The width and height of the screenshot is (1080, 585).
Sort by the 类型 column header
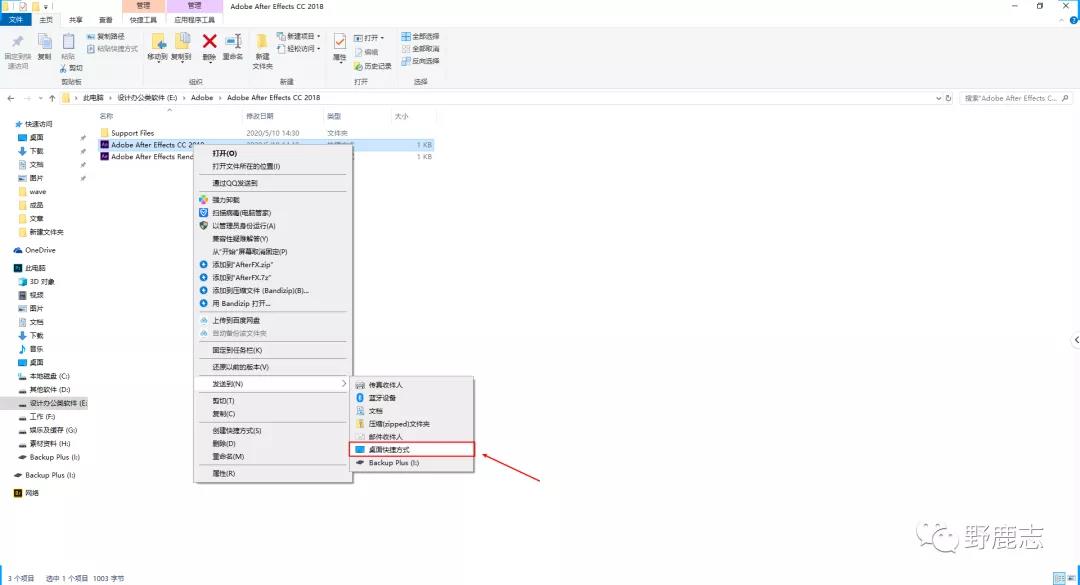(x=334, y=116)
